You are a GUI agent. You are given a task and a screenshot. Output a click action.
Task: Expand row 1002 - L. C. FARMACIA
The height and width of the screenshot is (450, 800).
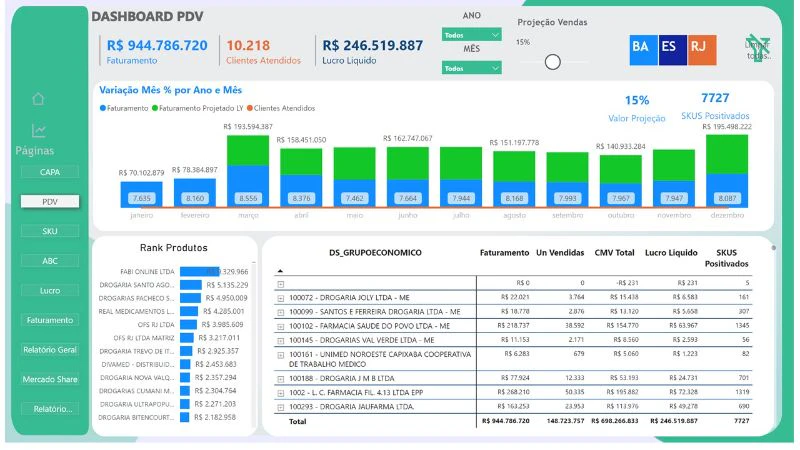[x=281, y=393]
